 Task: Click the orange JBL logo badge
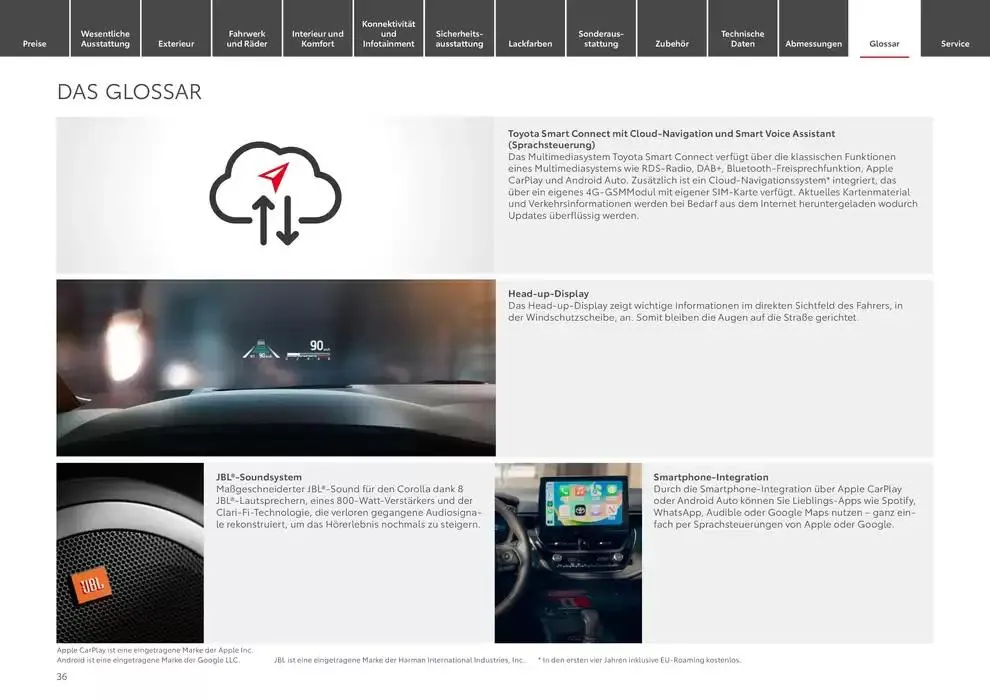point(92,585)
